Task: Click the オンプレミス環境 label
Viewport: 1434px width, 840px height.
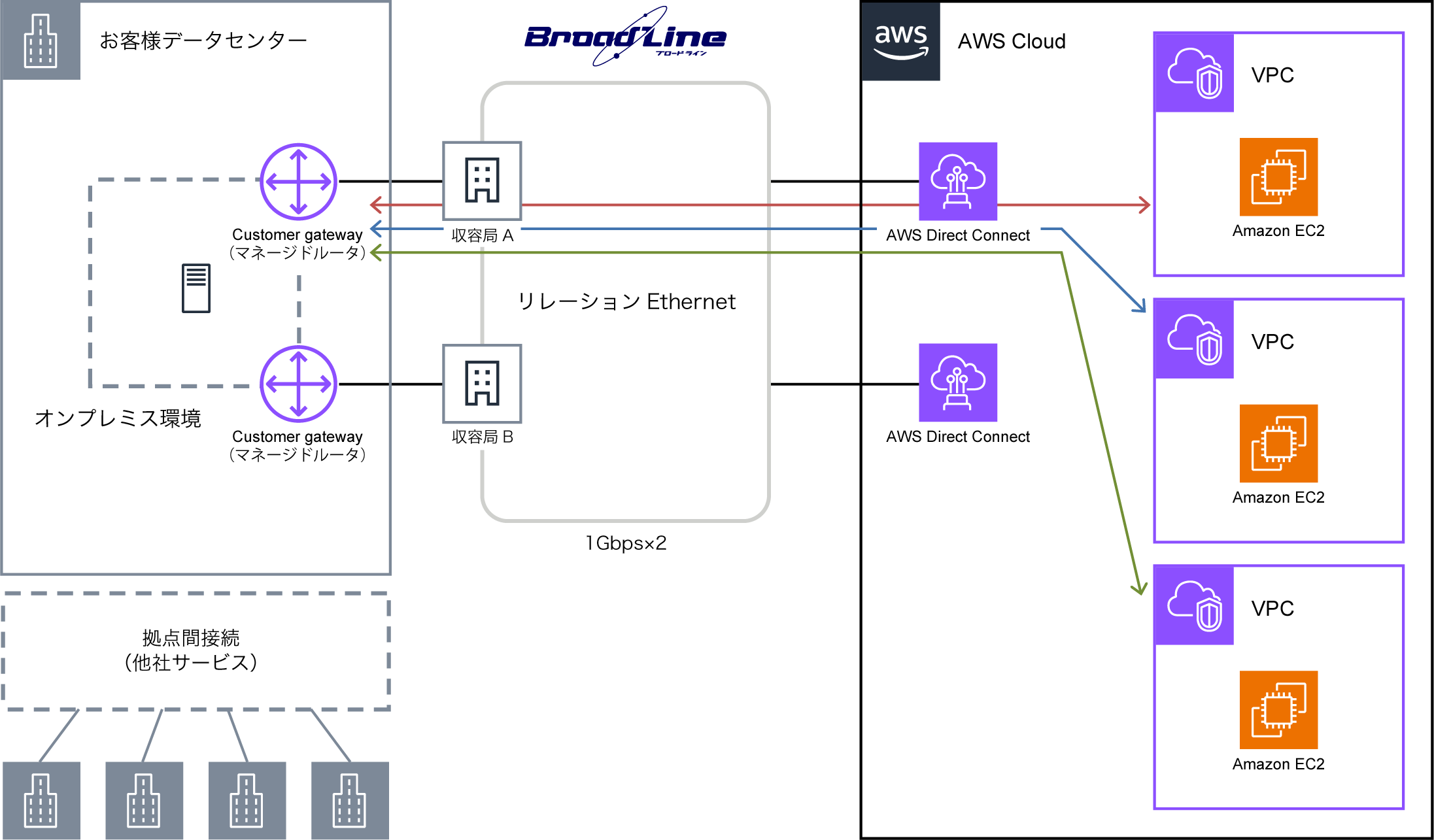Action: click(x=118, y=418)
